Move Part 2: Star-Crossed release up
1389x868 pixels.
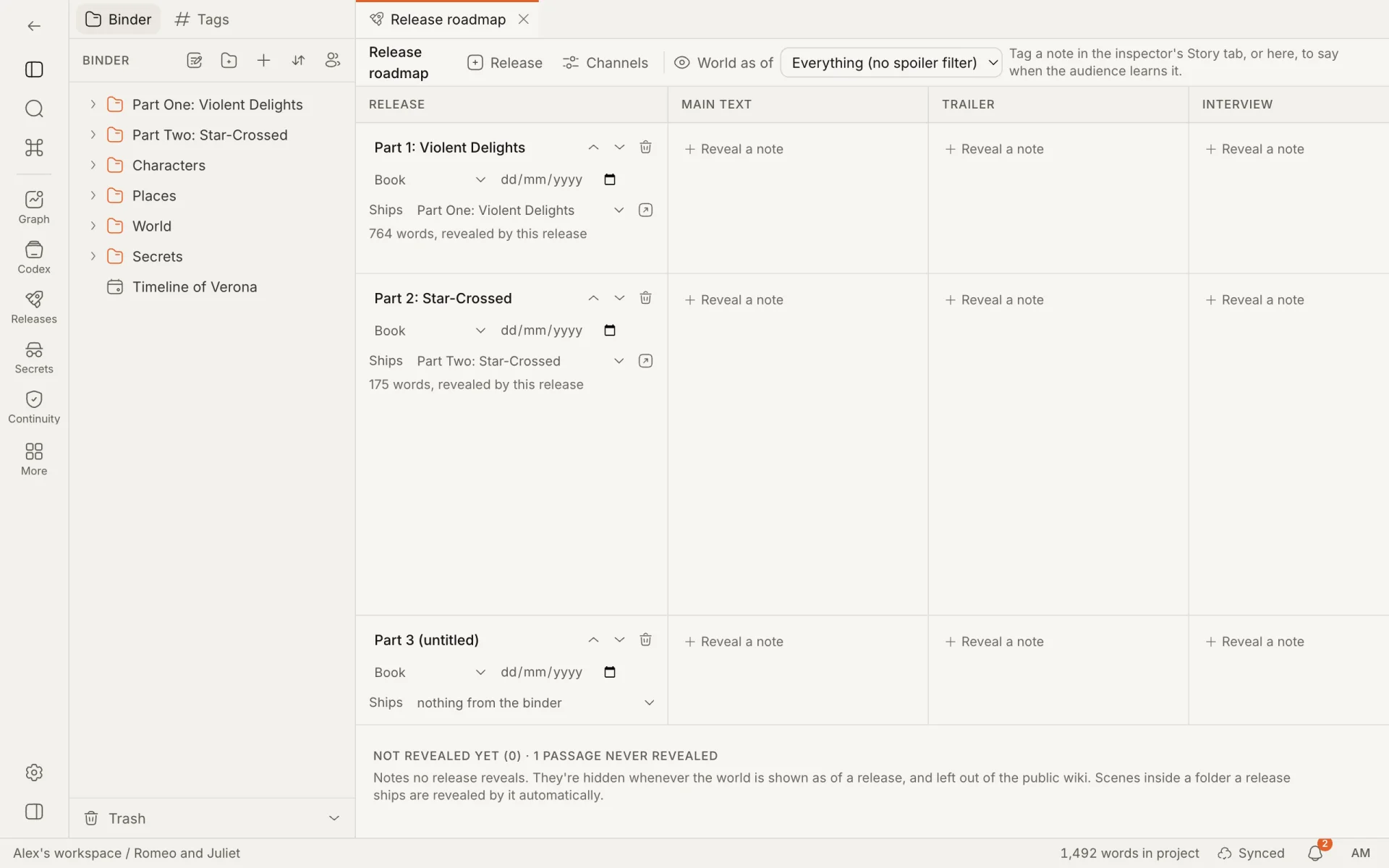click(593, 298)
